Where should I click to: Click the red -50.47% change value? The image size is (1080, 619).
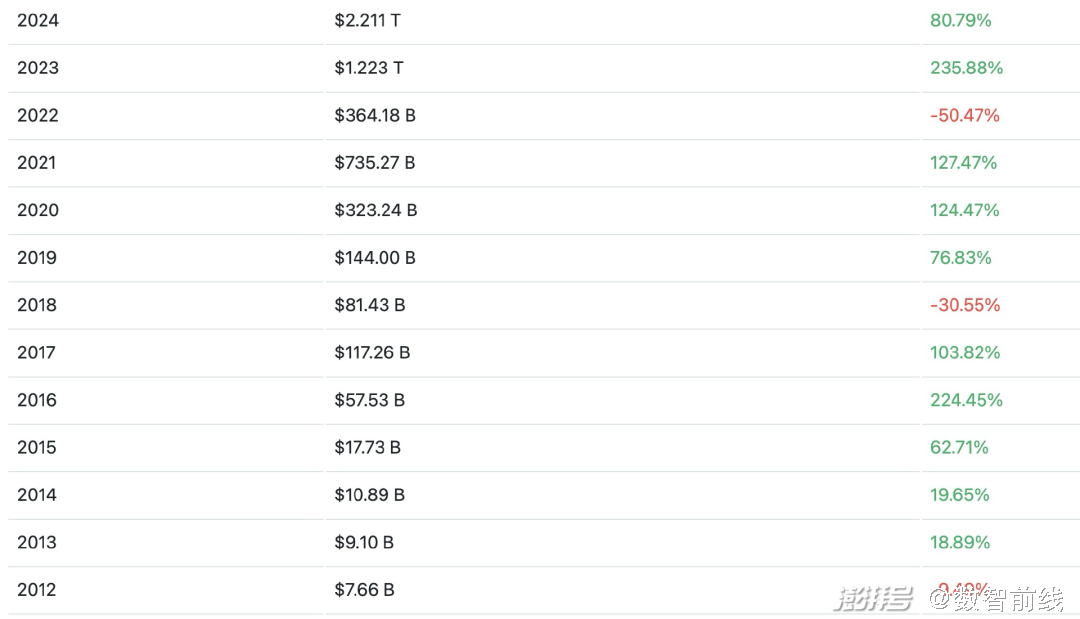pos(964,115)
